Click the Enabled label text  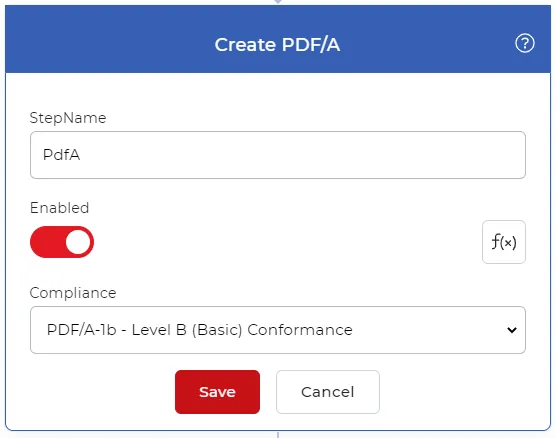point(59,208)
